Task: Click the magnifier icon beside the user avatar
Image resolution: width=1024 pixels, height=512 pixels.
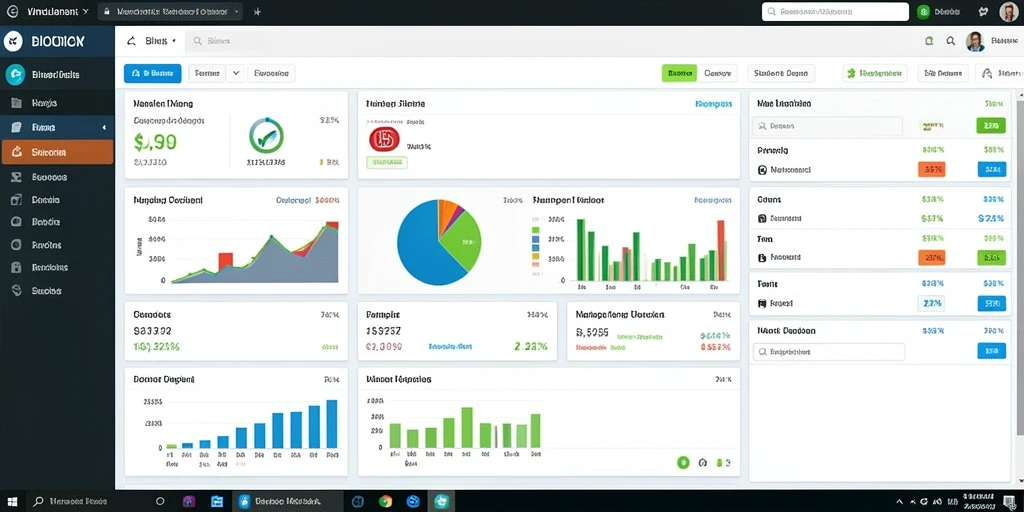Action: pyautogui.click(x=951, y=41)
